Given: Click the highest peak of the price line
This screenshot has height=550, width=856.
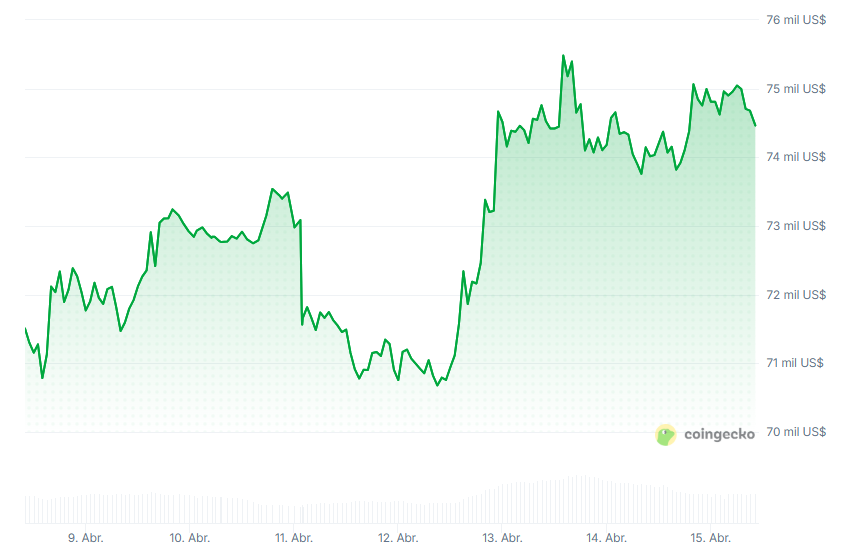Looking at the screenshot, I should tap(563, 56).
